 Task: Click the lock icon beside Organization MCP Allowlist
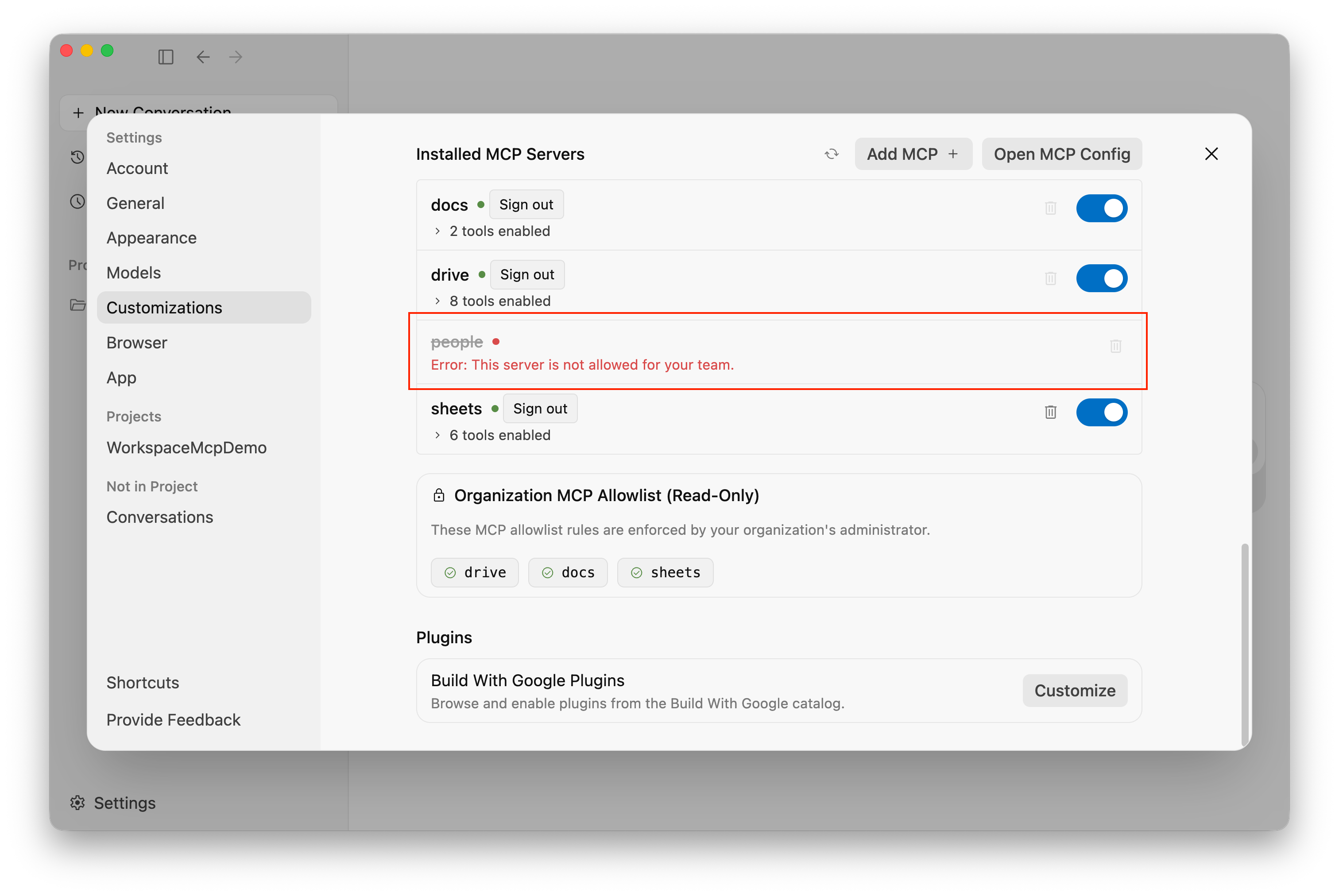438,495
